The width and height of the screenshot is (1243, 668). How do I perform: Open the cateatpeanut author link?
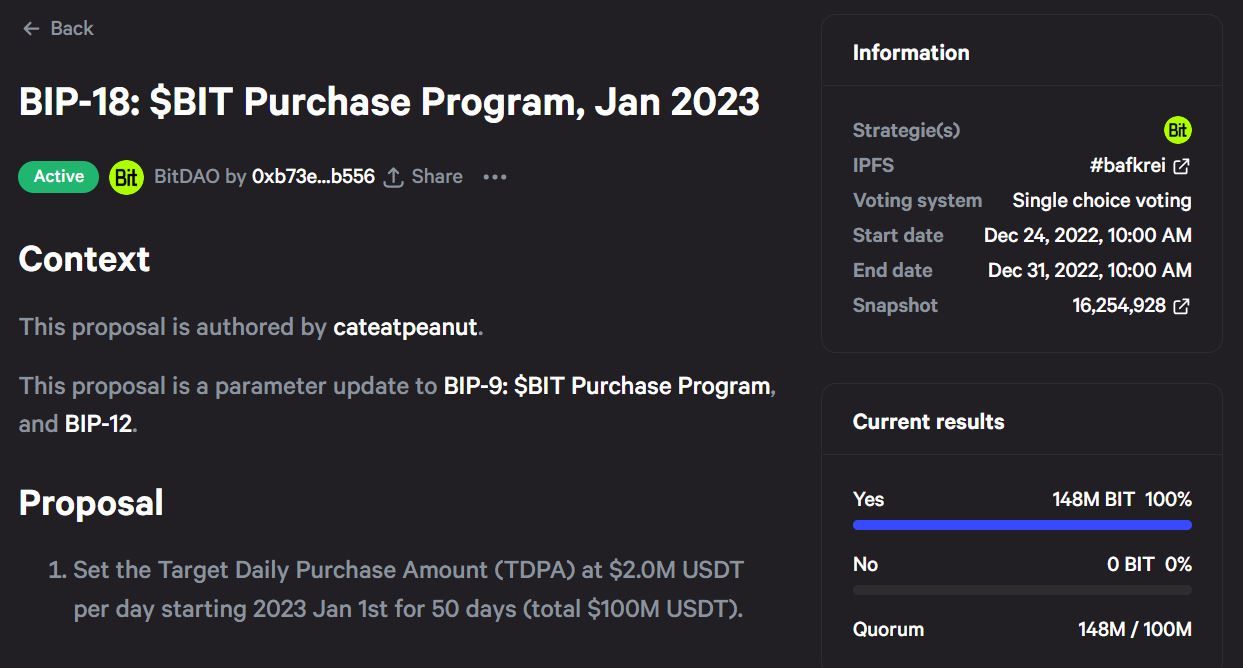point(405,327)
